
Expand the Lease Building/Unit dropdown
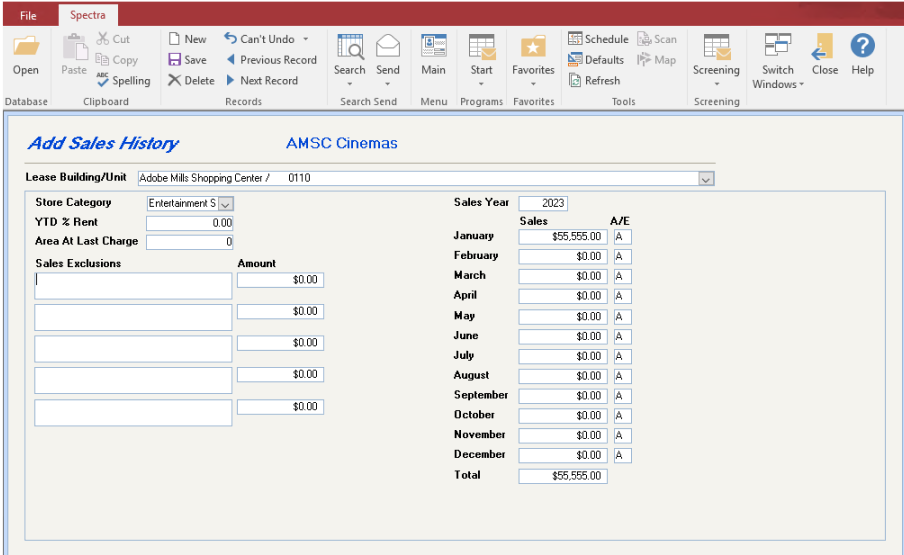(x=706, y=179)
